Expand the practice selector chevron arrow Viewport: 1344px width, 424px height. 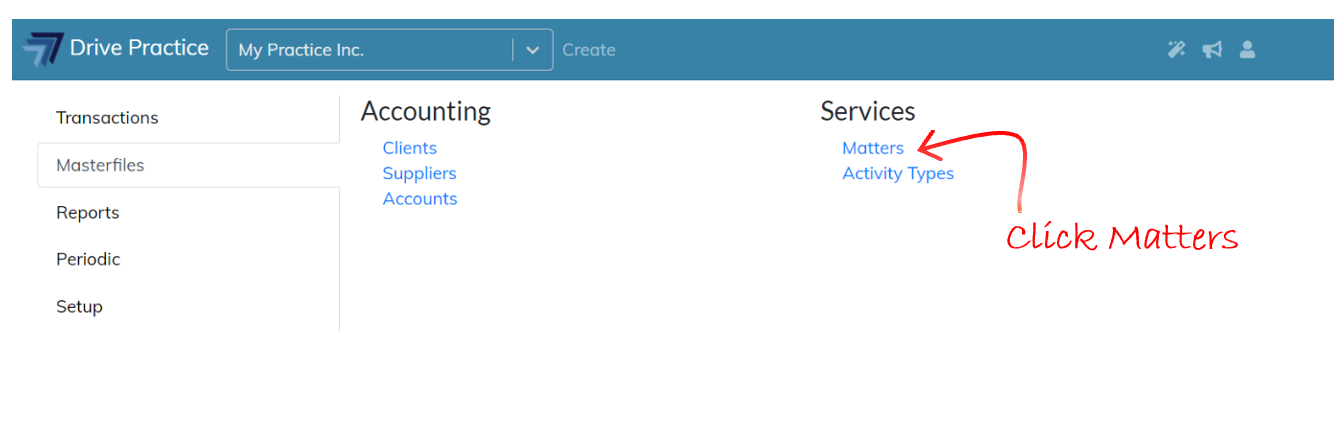click(532, 50)
